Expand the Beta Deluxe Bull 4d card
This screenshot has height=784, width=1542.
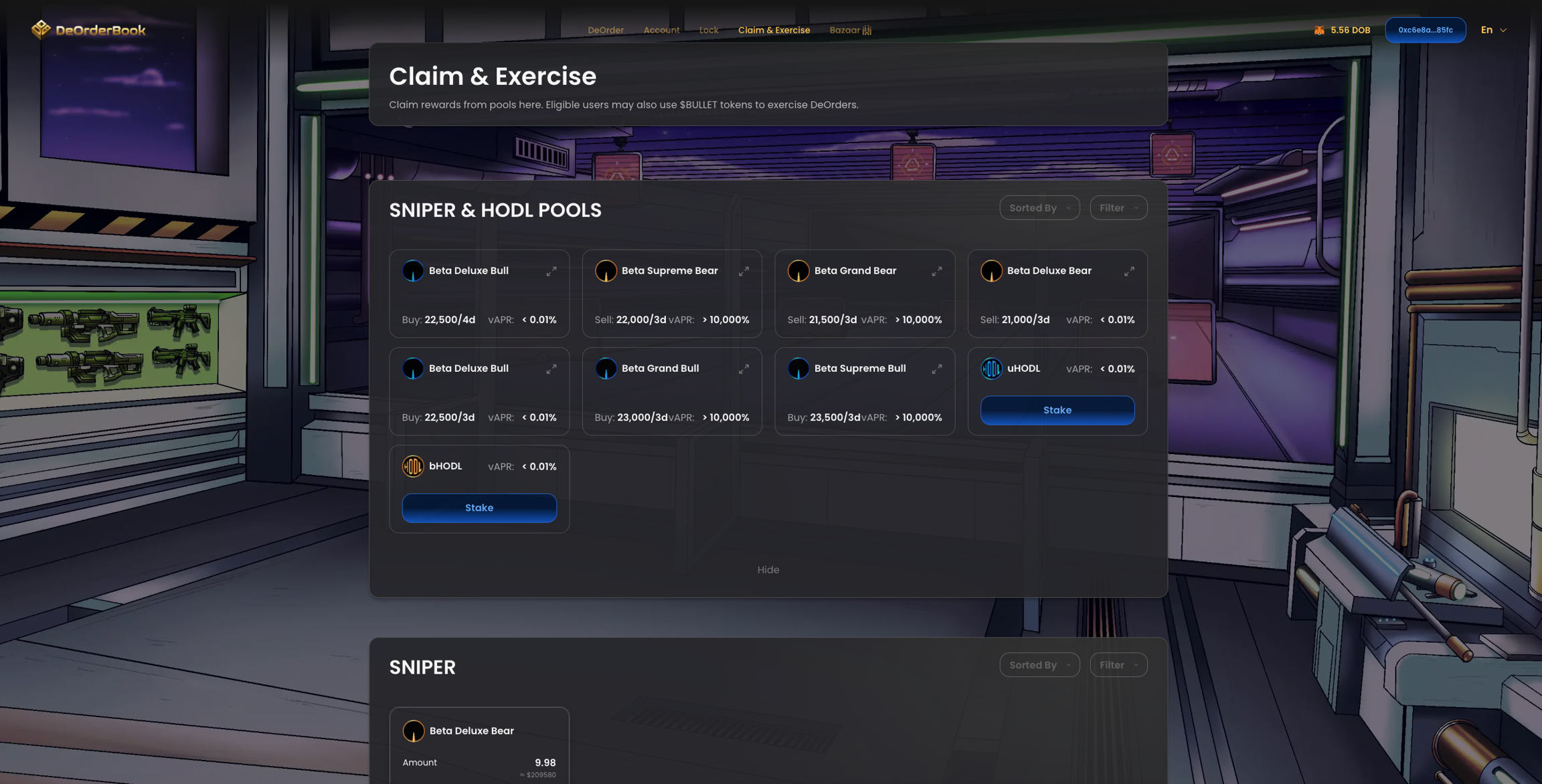(551, 272)
